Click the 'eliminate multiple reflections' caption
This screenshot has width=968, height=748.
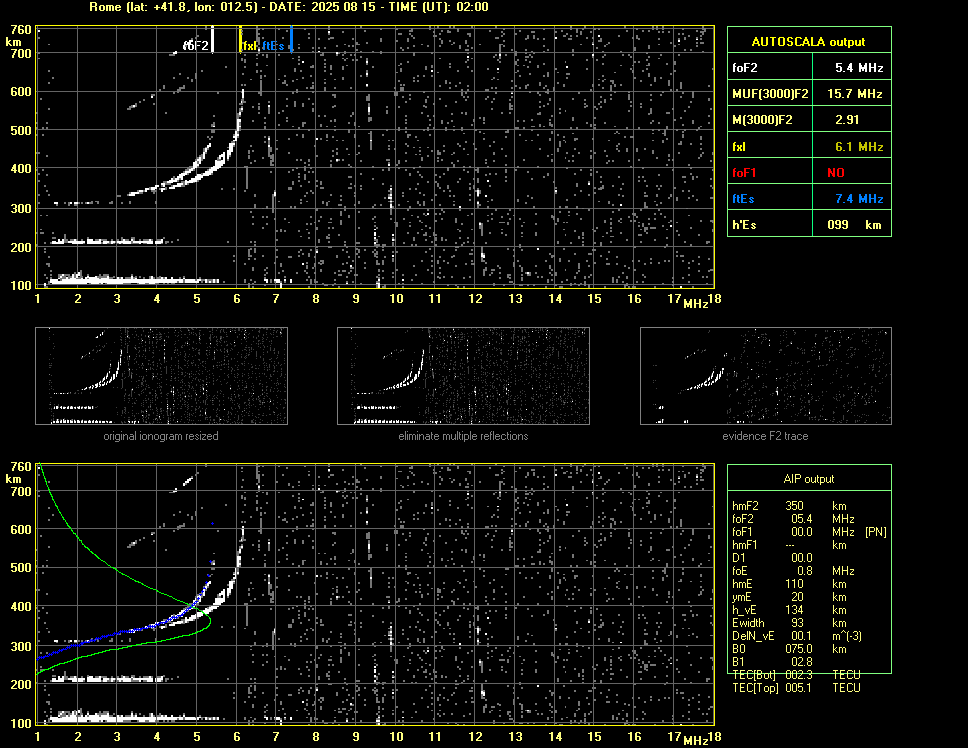463,436
